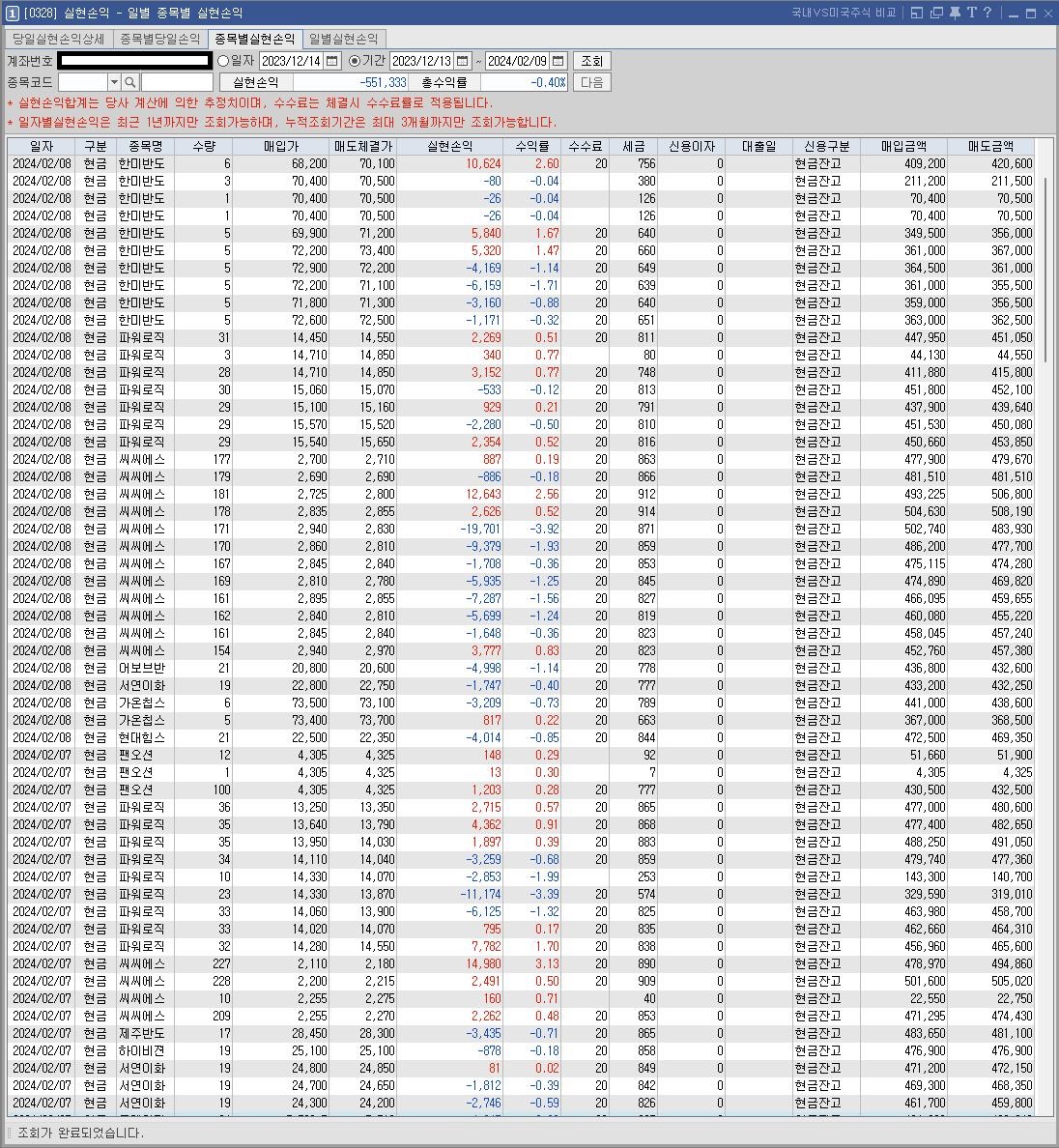Screen dimensions: 1059x1148
Task: Click the 수량 column header
Action: click(x=204, y=147)
